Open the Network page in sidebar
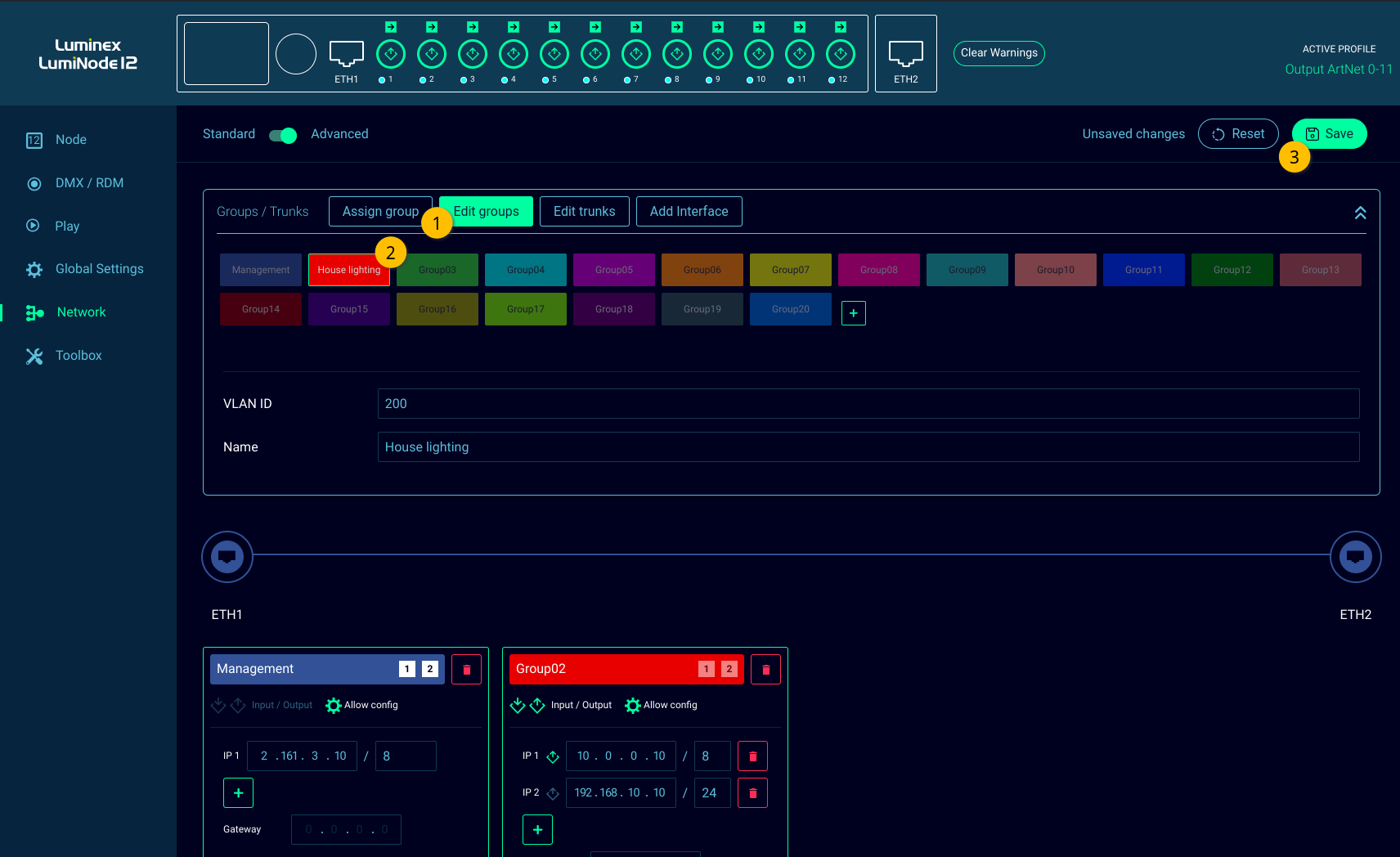 (81, 312)
